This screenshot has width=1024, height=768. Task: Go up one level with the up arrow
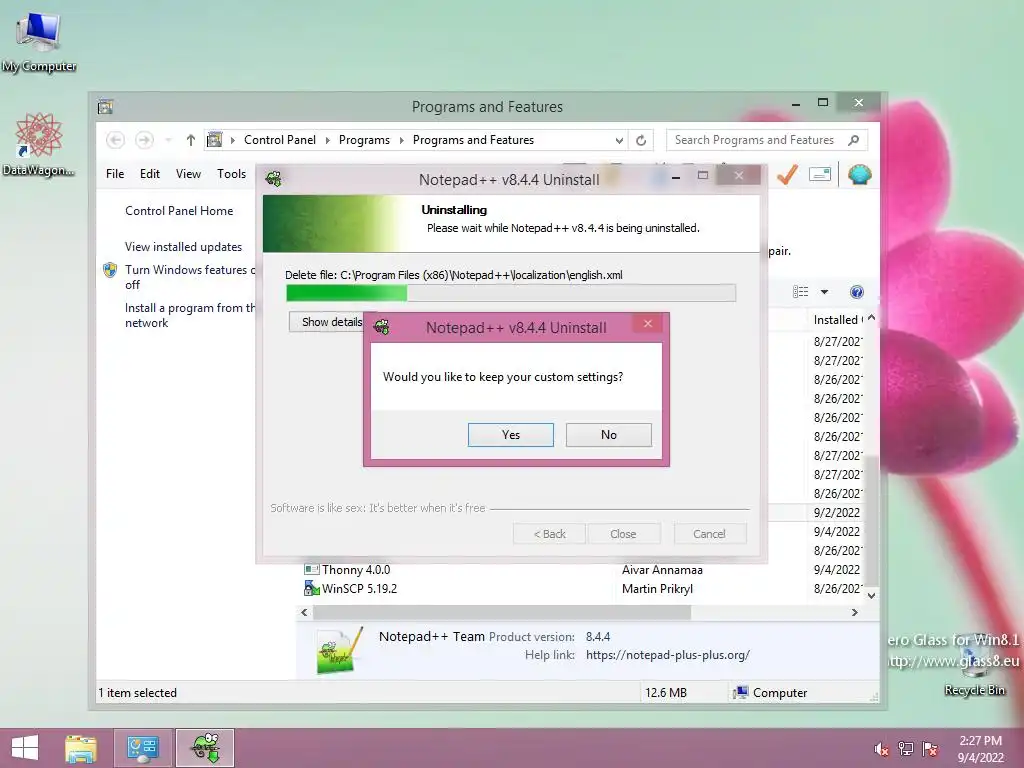point(191,140)
